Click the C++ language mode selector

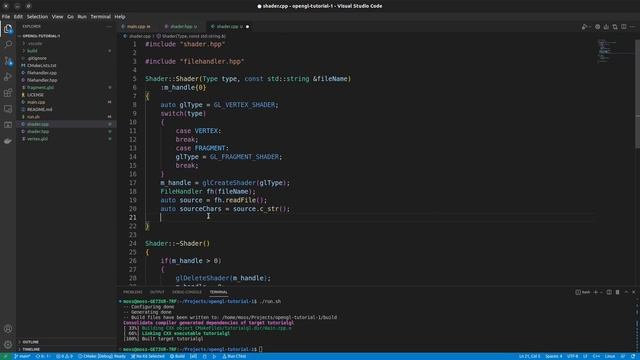596,356
